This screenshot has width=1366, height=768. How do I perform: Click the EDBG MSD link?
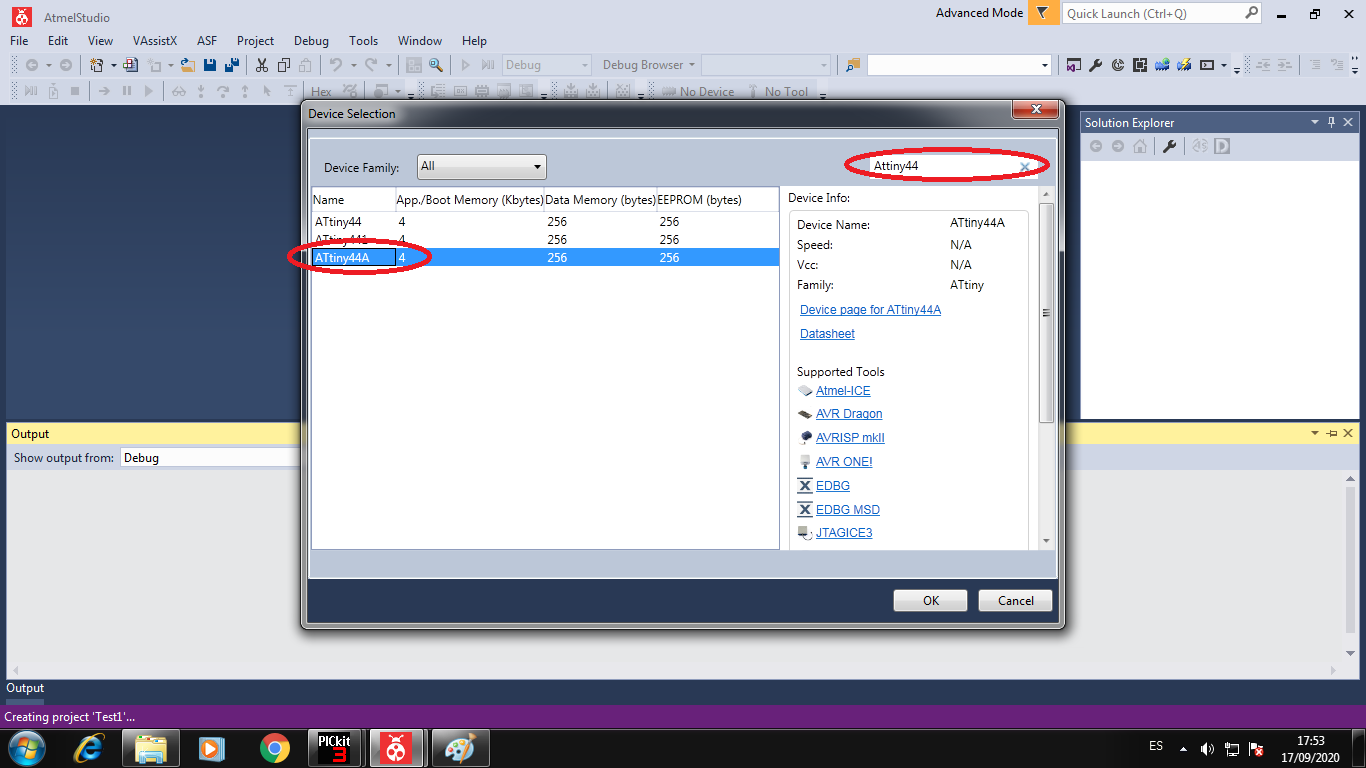click(848, 510)
